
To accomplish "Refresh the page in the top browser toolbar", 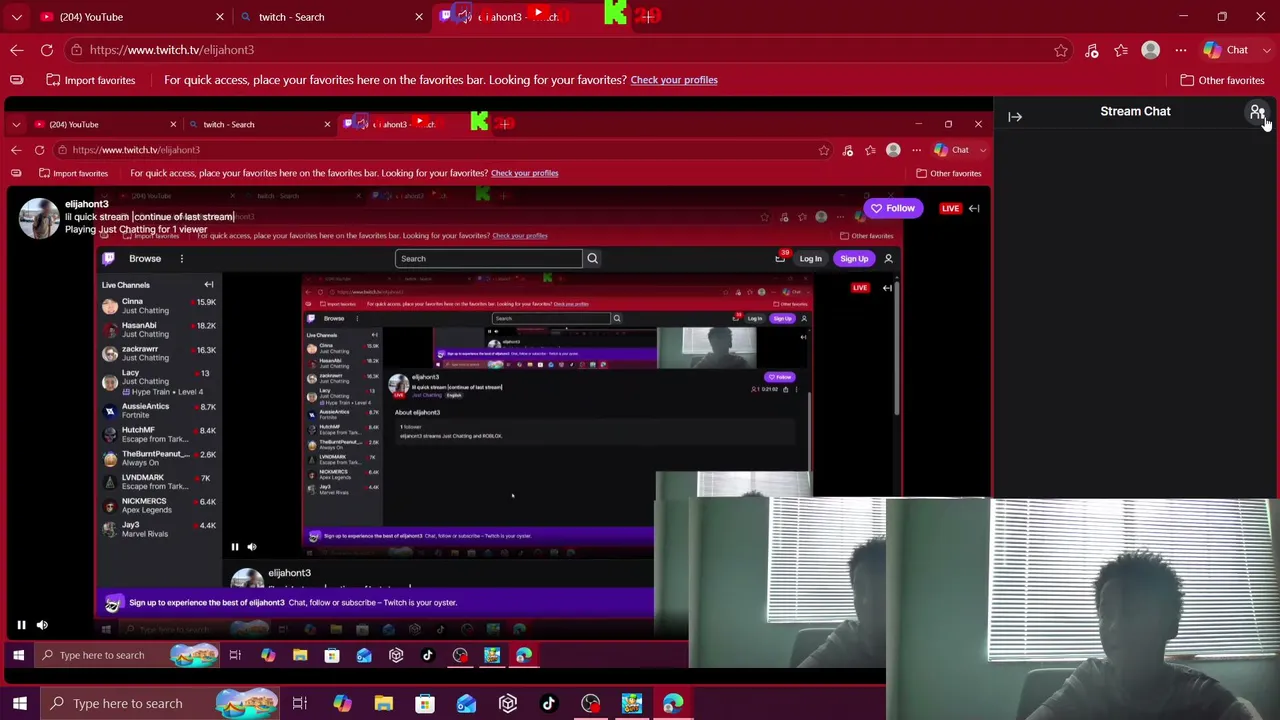I will tap(47, 50).
